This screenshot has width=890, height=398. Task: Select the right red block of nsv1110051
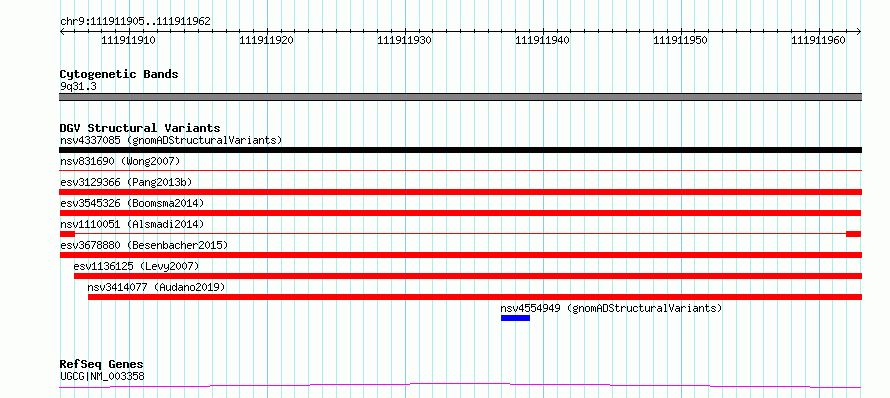pos(854,234)
